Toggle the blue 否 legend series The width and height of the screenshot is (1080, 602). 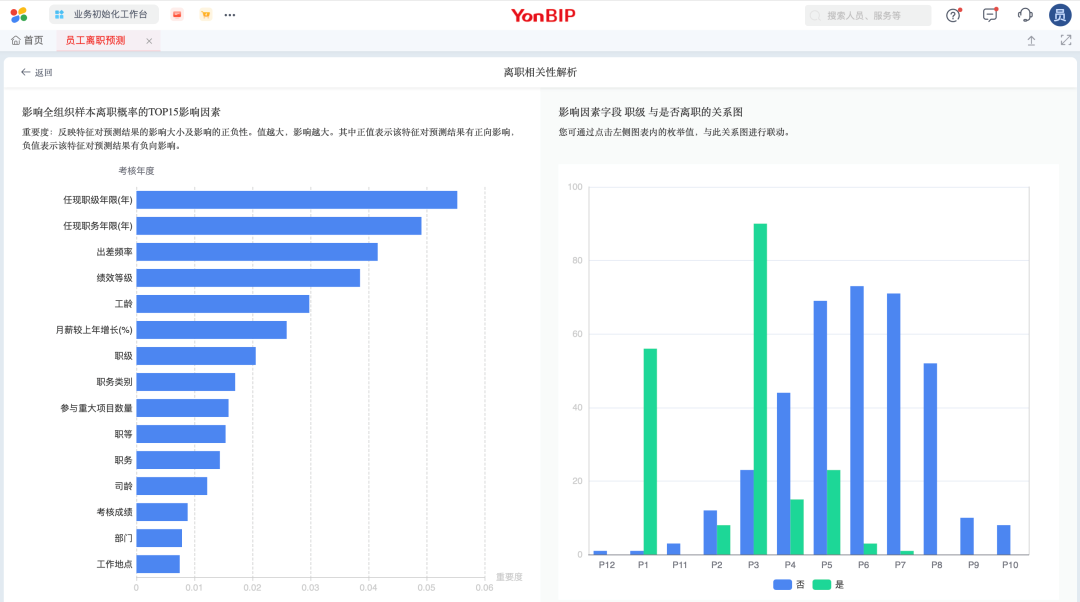point(789,585)
